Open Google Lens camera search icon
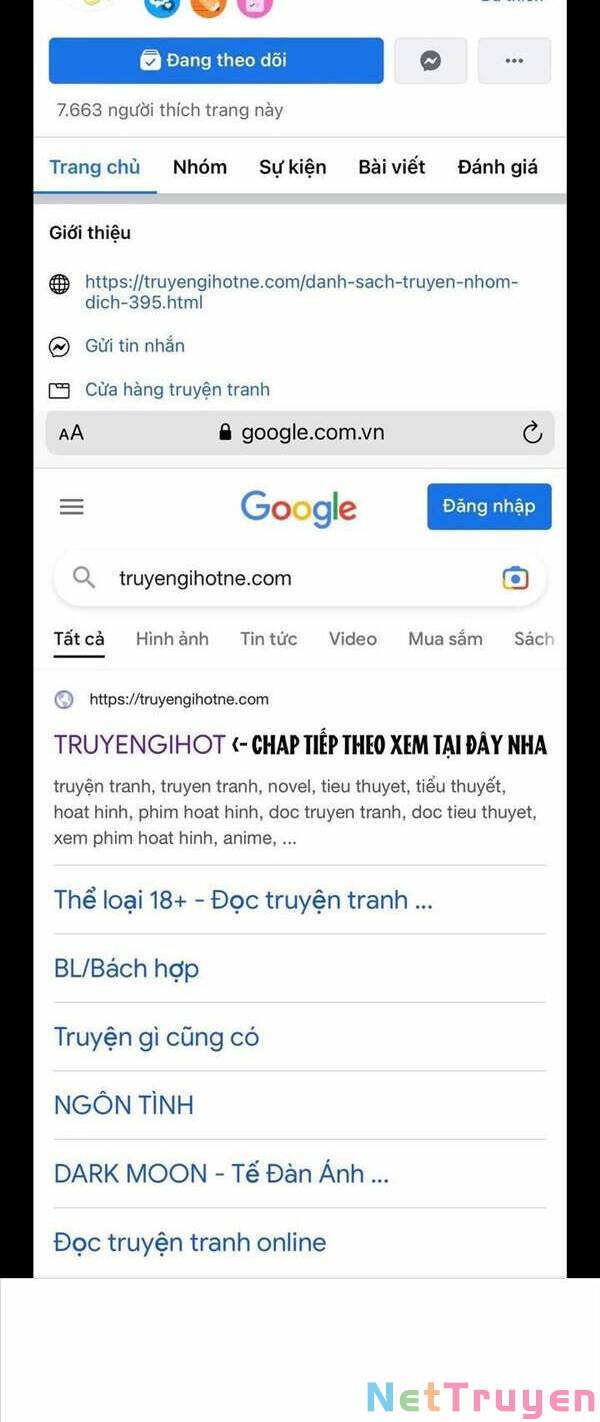Image resolution: width=600 pixels, height=1422 pixels. pos(515,578)
